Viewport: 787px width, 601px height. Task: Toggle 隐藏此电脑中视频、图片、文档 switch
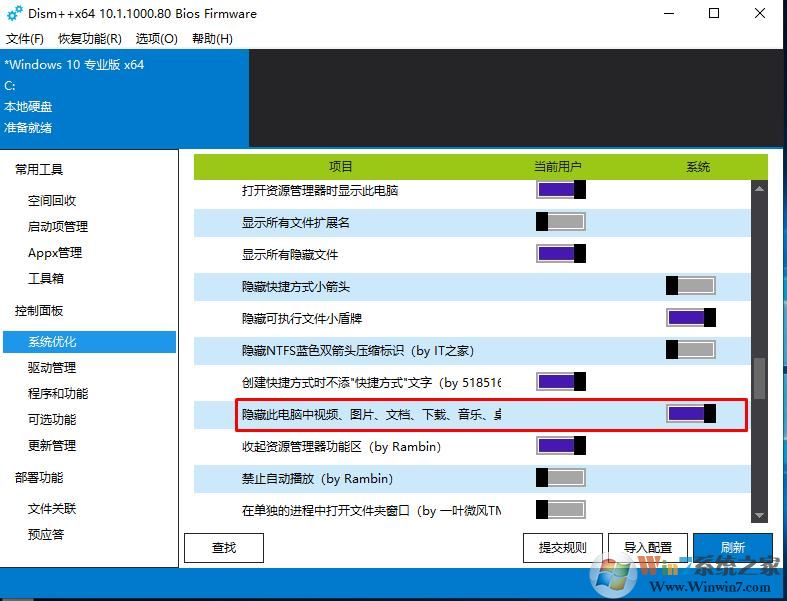point(691,414)
